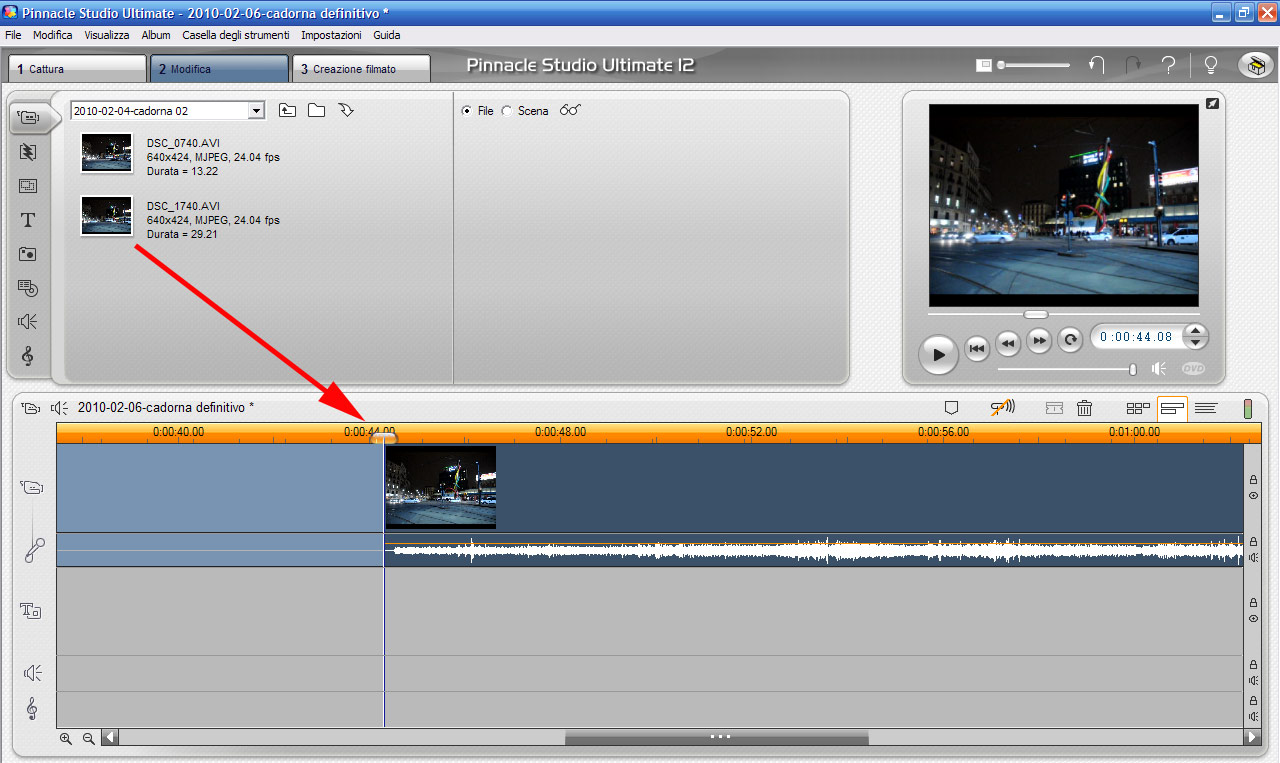1280x763 pixels.
Task: Lock the original audio track
Action: (1253, 542)
